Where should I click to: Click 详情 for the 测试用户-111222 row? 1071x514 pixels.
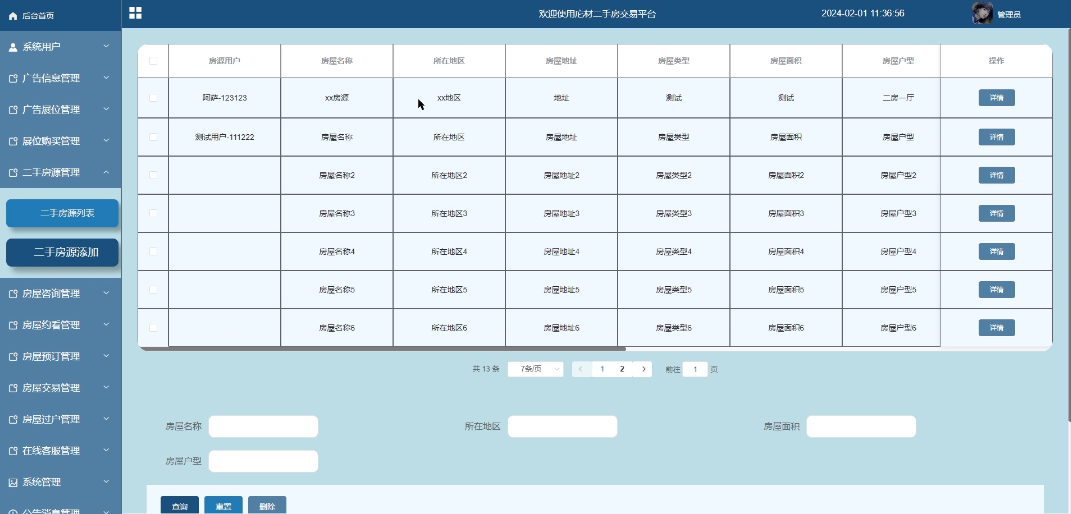(997, 137)
